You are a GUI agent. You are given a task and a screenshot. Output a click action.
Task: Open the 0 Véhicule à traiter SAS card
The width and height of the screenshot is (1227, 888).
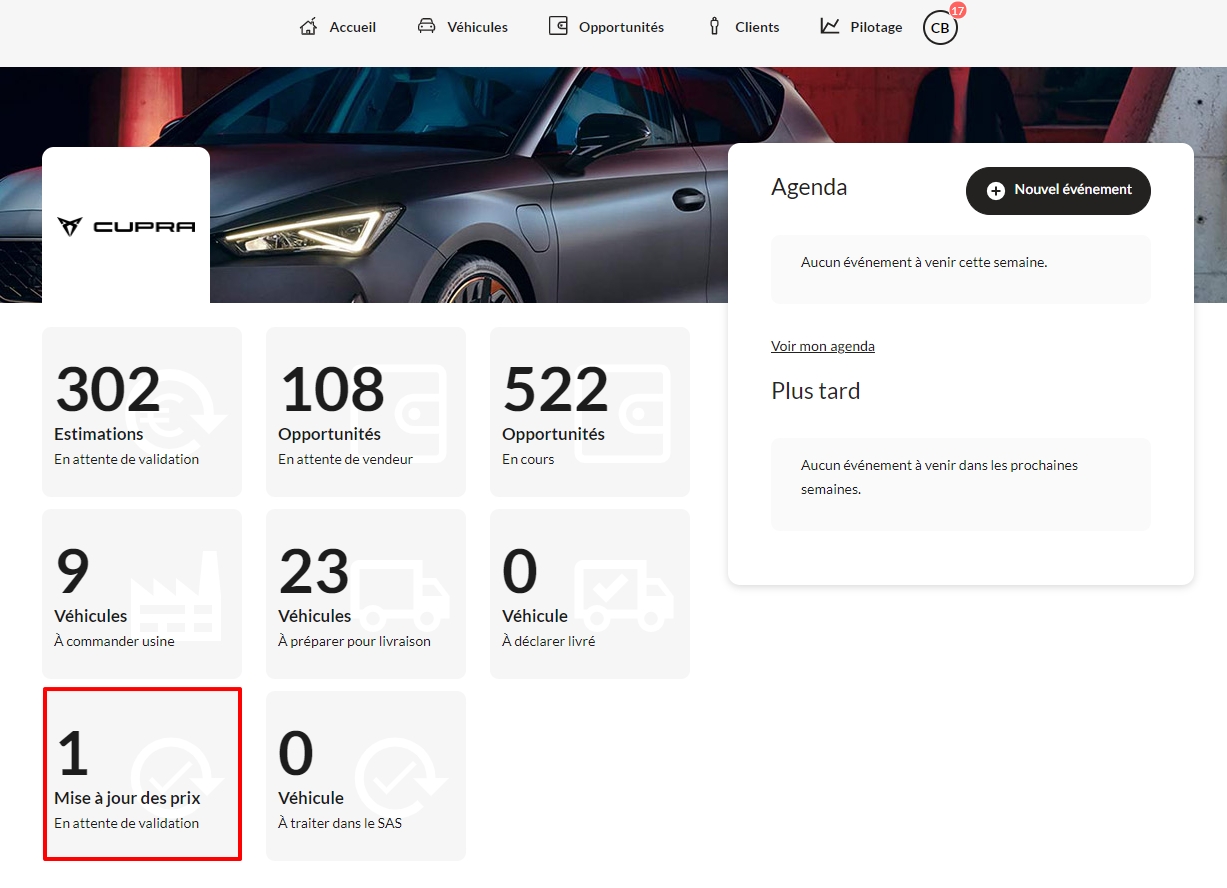366,775
